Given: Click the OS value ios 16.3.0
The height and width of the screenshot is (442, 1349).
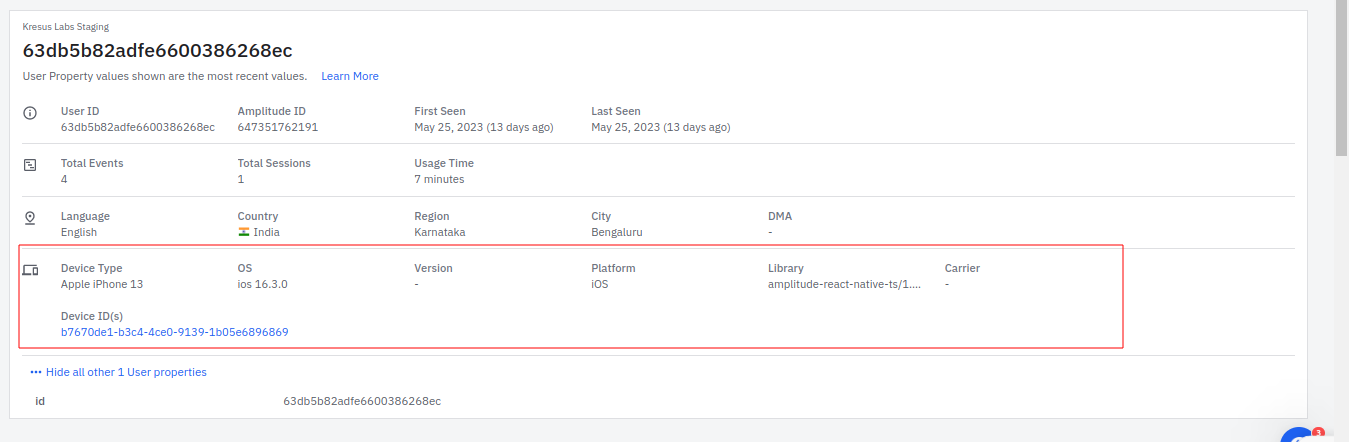Looking at the screenshot, I should point(262,285).
